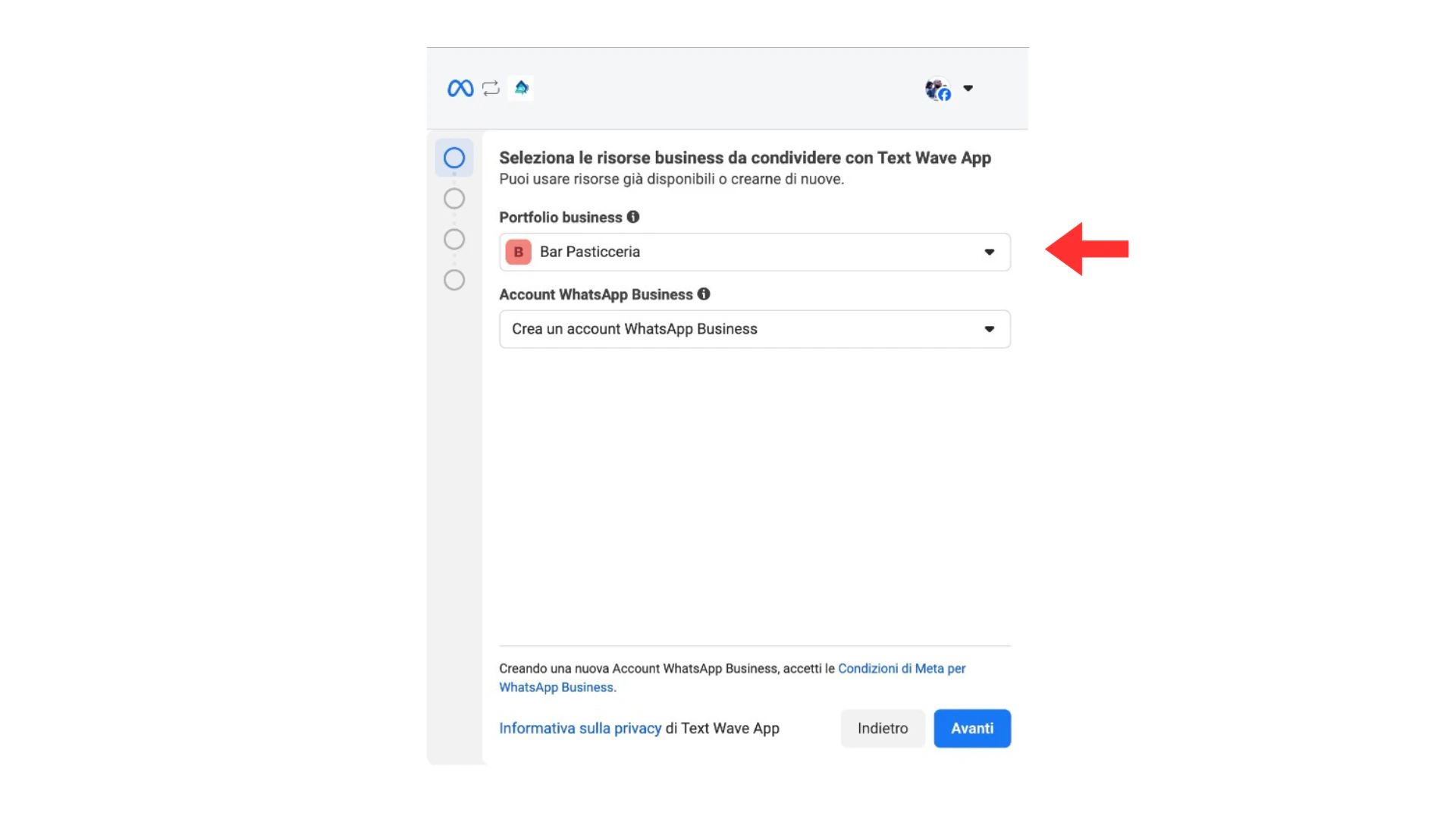Select the first step circle in sidebar
The image size is (1456, 819).
(454, 158)
